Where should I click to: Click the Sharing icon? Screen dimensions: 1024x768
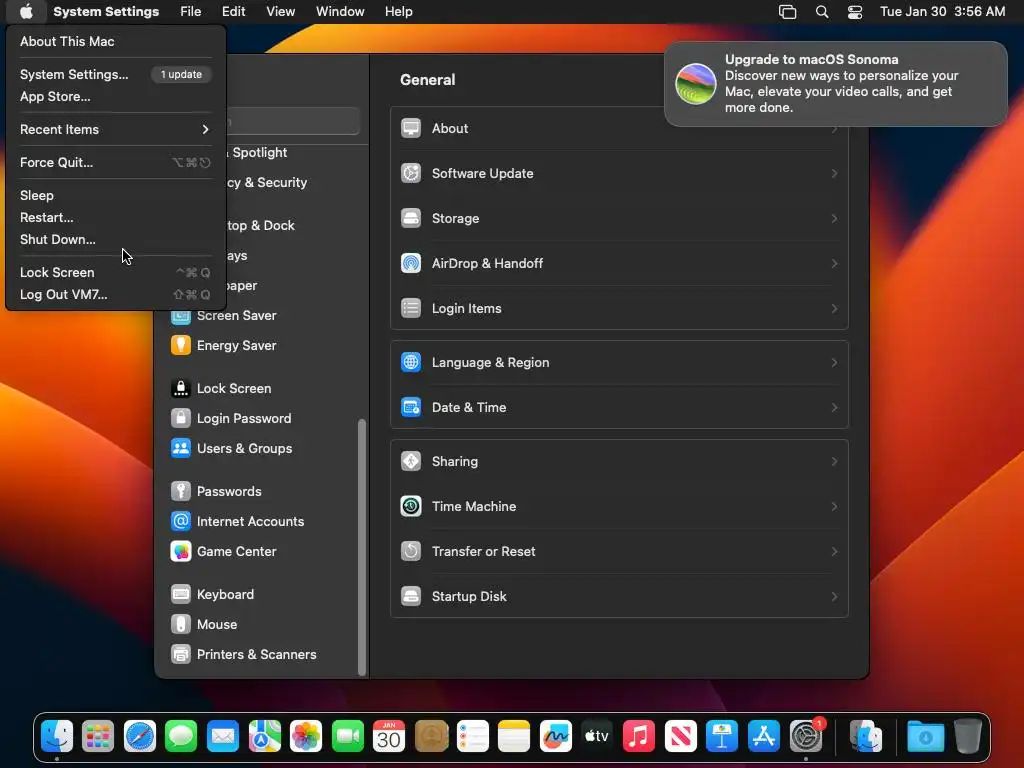(x=411, y=461)
